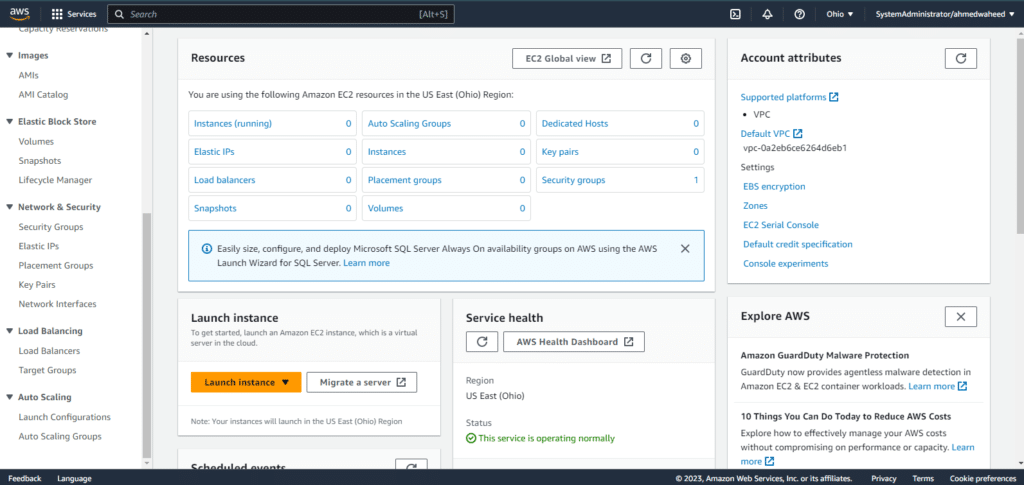Open Auto Scaling Groups in the sidebar
Image resolution: width=1024 pixels, height=485 pixels.
pos(60,436)
